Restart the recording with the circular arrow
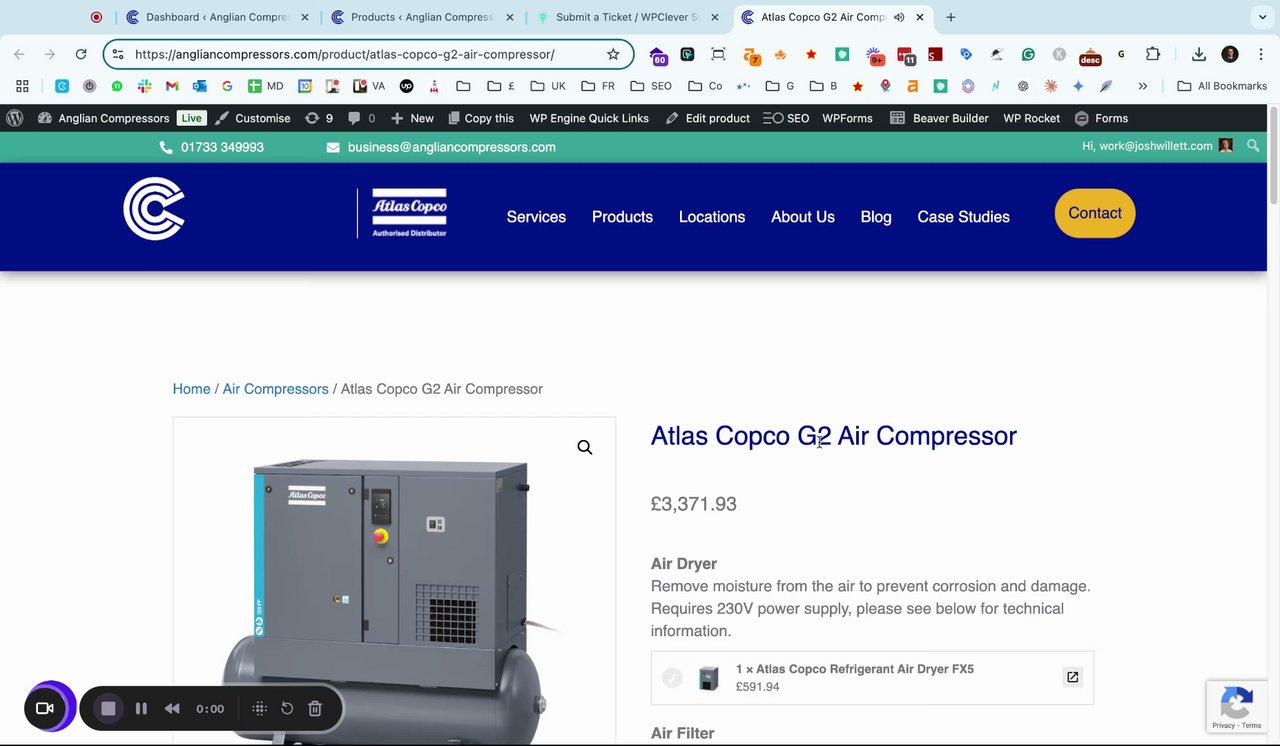 tap(287, 708)
